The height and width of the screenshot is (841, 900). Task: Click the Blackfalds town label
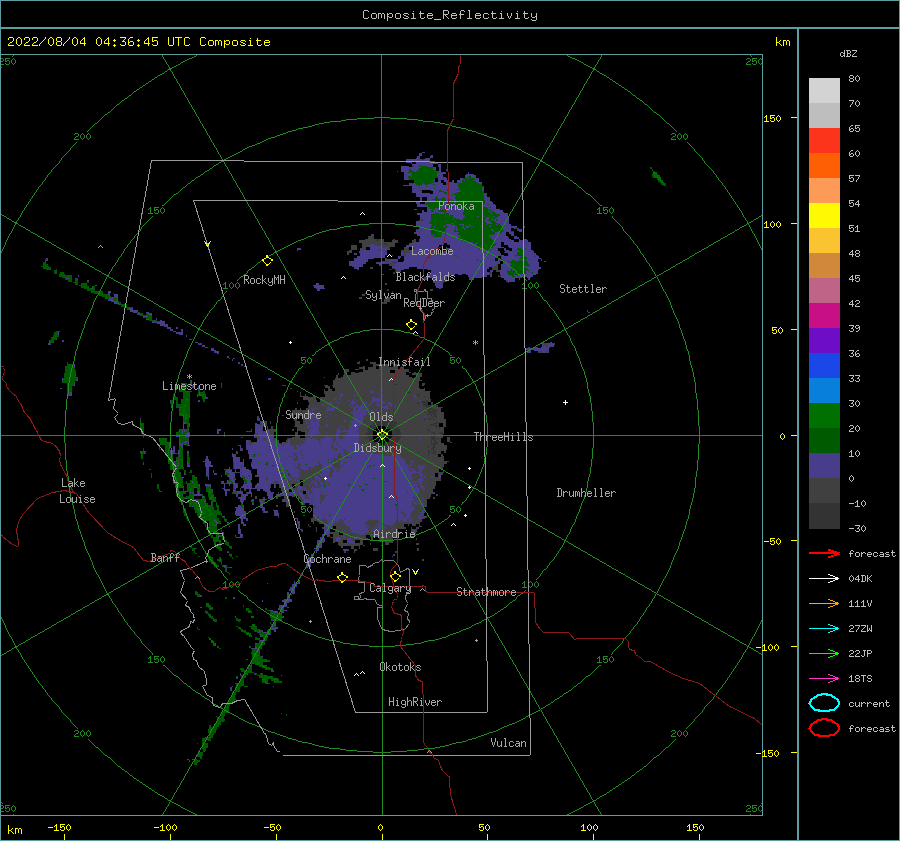(425, 277)
